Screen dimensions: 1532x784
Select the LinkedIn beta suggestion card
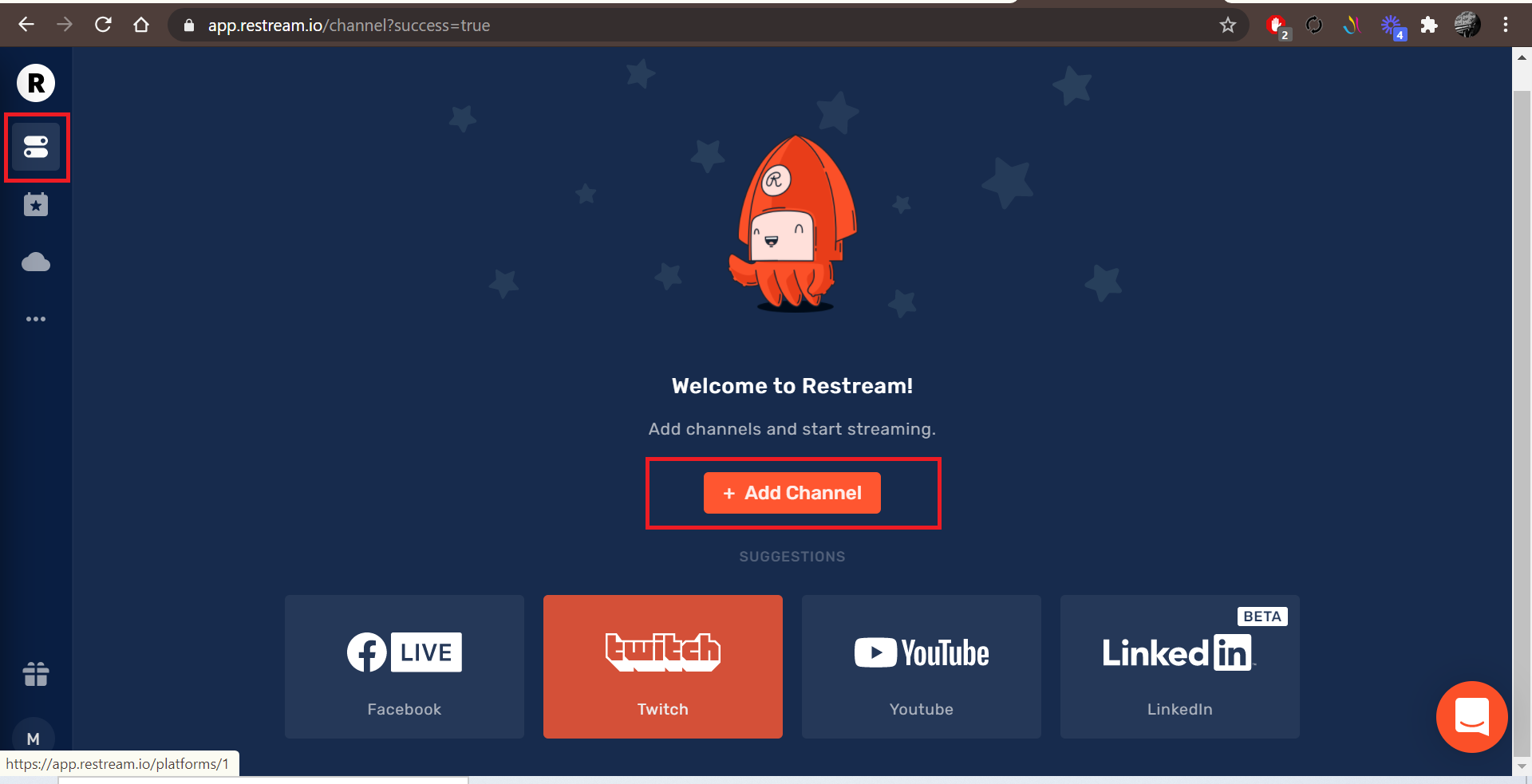coord(1179,667)
